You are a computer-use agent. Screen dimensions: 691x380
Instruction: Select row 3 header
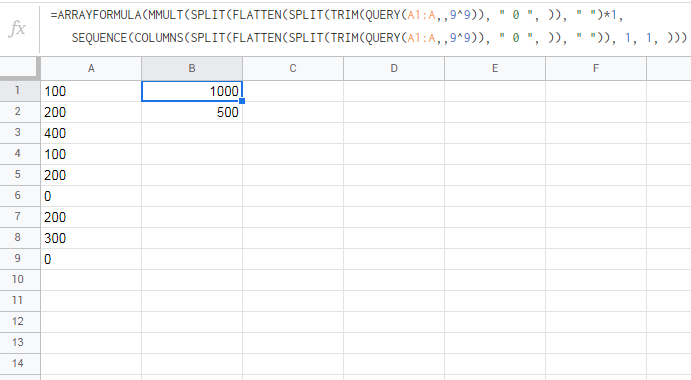click(20, 133)
